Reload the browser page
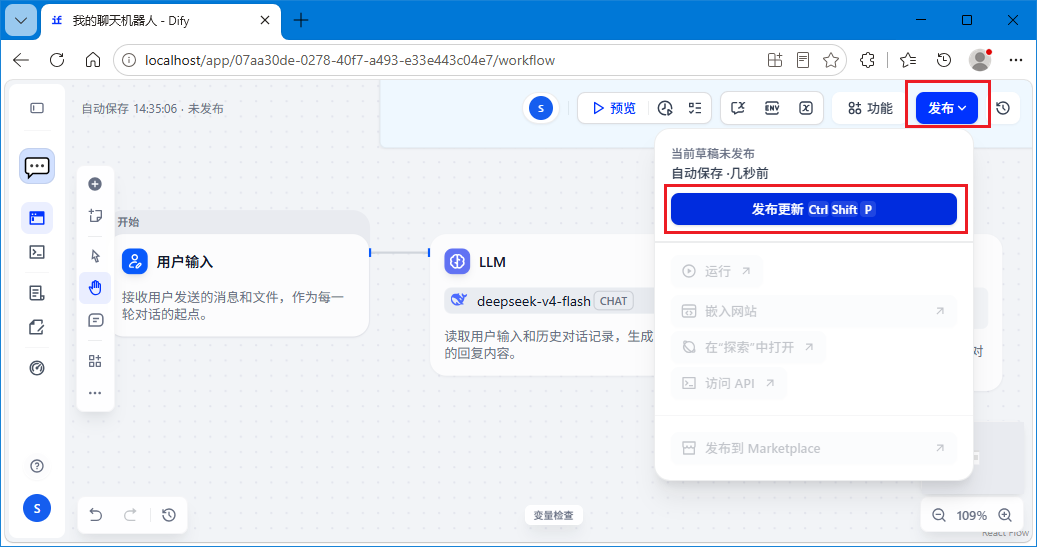The width and height of the screenshot is (1037, 547). tap(58, 60)
